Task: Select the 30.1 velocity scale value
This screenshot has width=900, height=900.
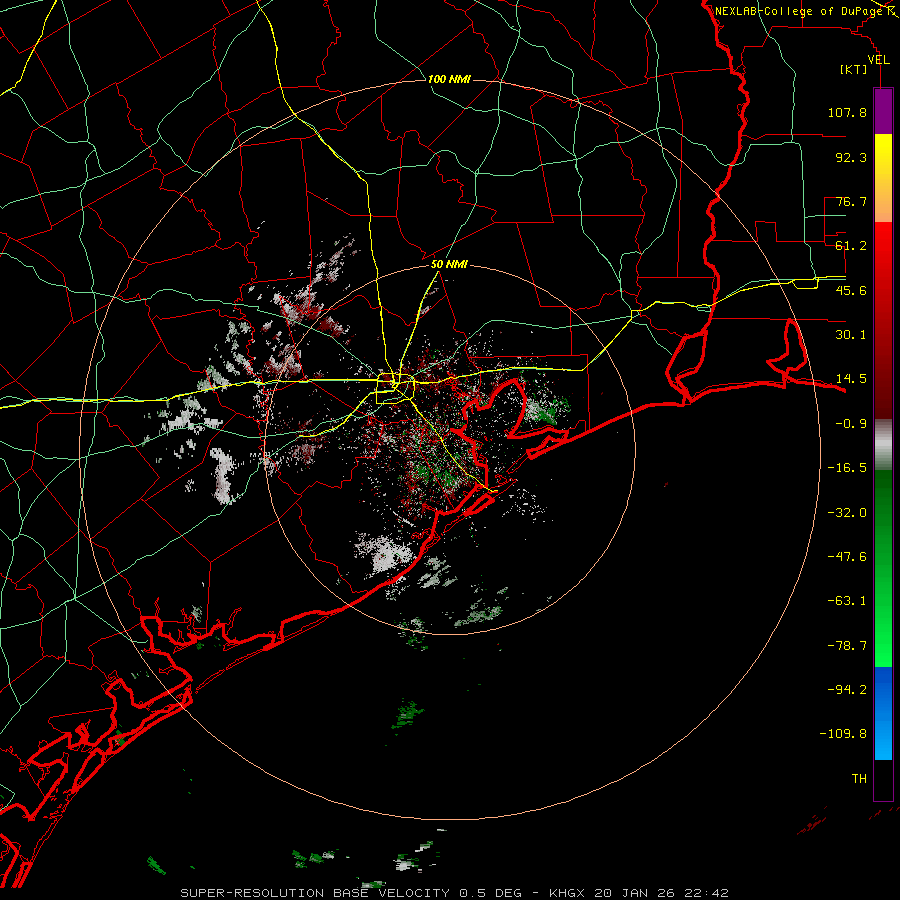Action: coord(851,335)
